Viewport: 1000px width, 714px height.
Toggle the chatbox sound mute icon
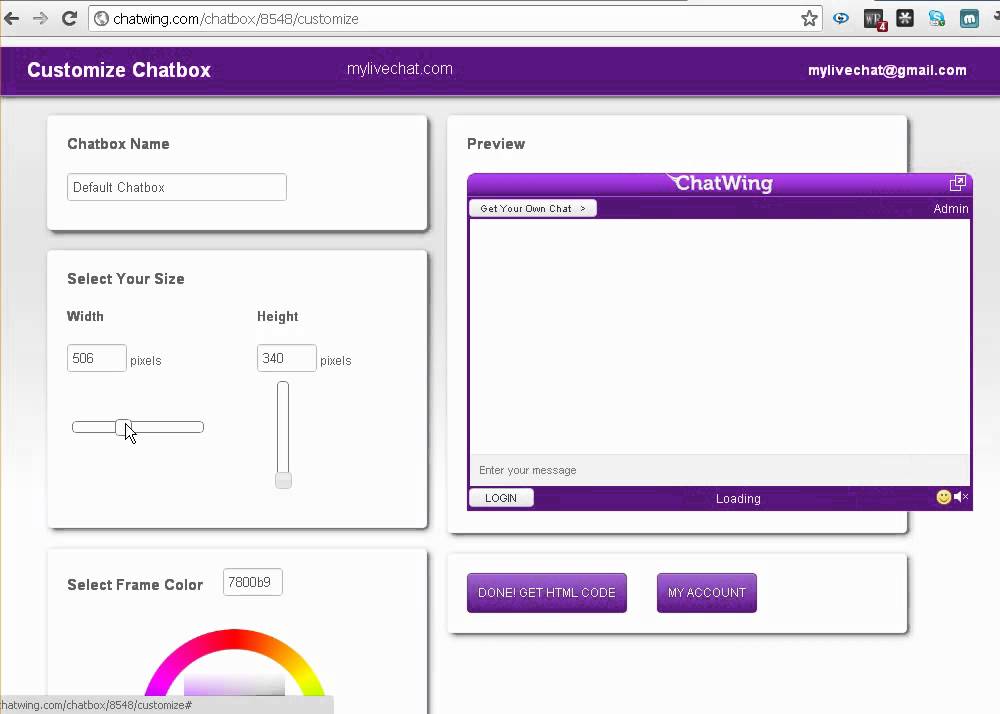point(961,497)
